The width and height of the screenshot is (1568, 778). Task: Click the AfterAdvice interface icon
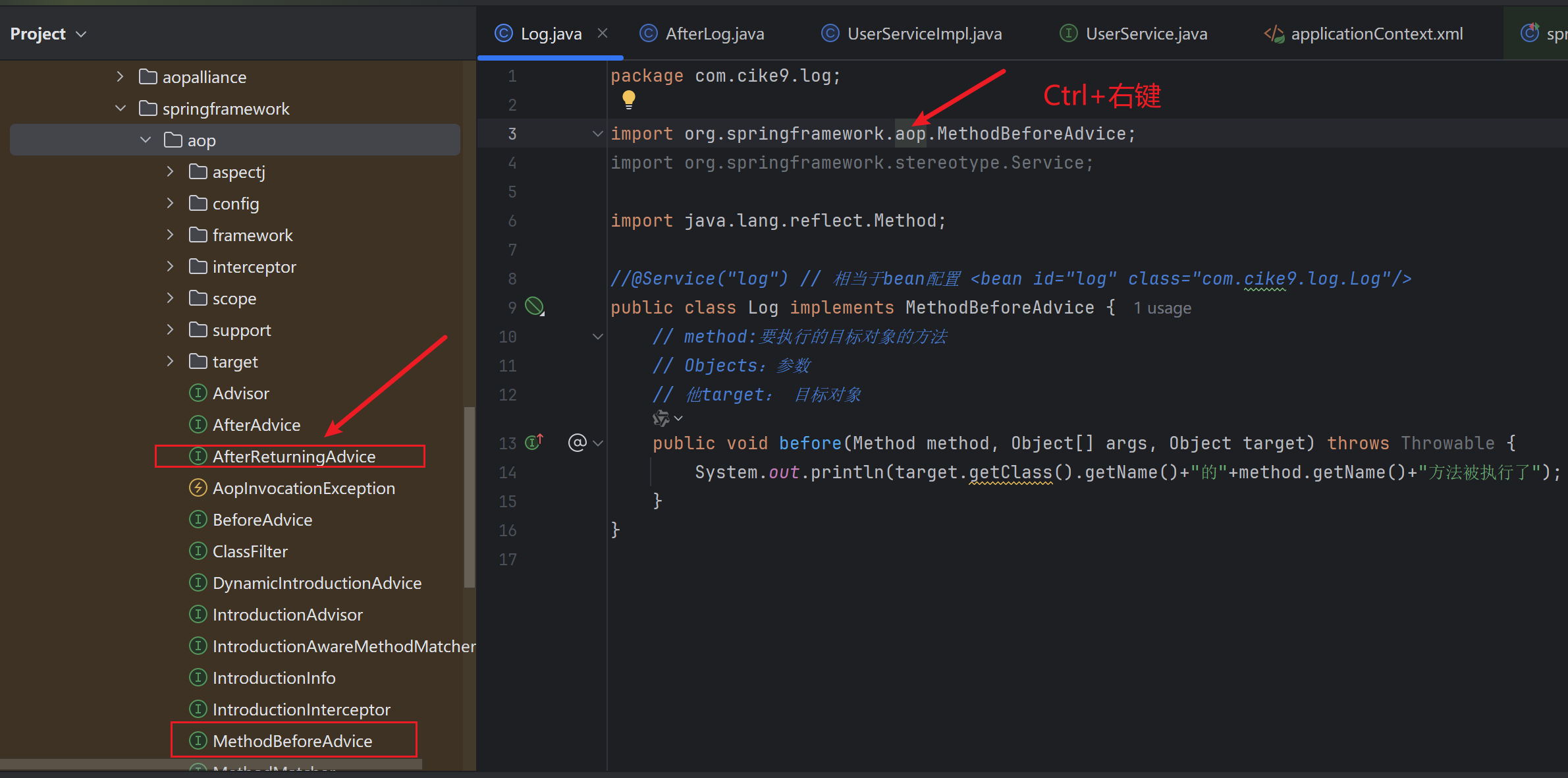pyautogui.click(x=198, y=425)
